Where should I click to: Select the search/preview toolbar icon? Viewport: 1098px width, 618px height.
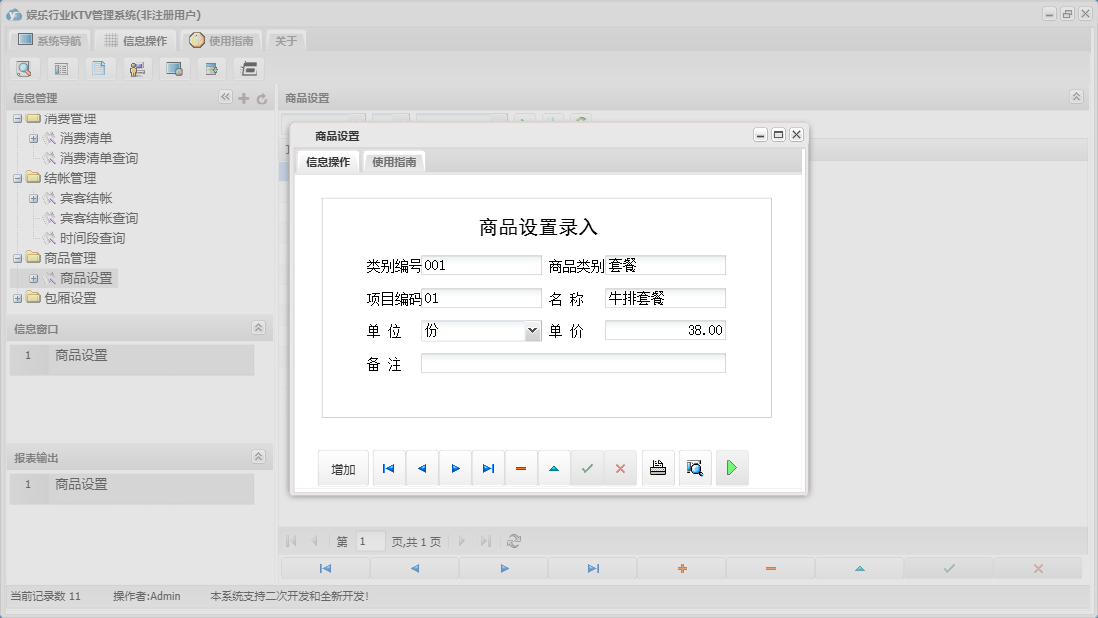[24, 68]
